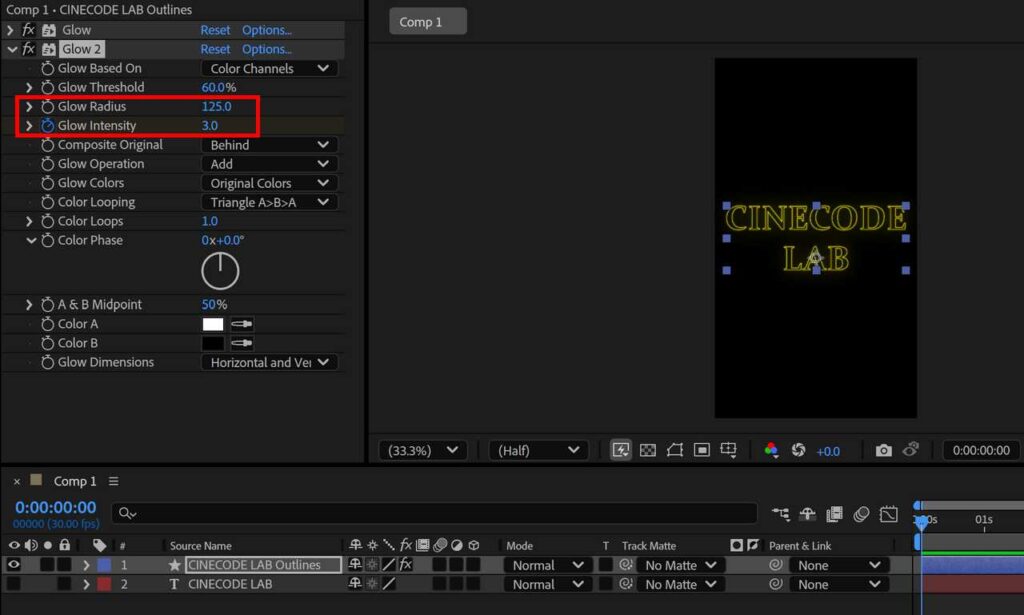1024x615 pixels.
Task: Open grid and guide options
Action: [728, 450]
